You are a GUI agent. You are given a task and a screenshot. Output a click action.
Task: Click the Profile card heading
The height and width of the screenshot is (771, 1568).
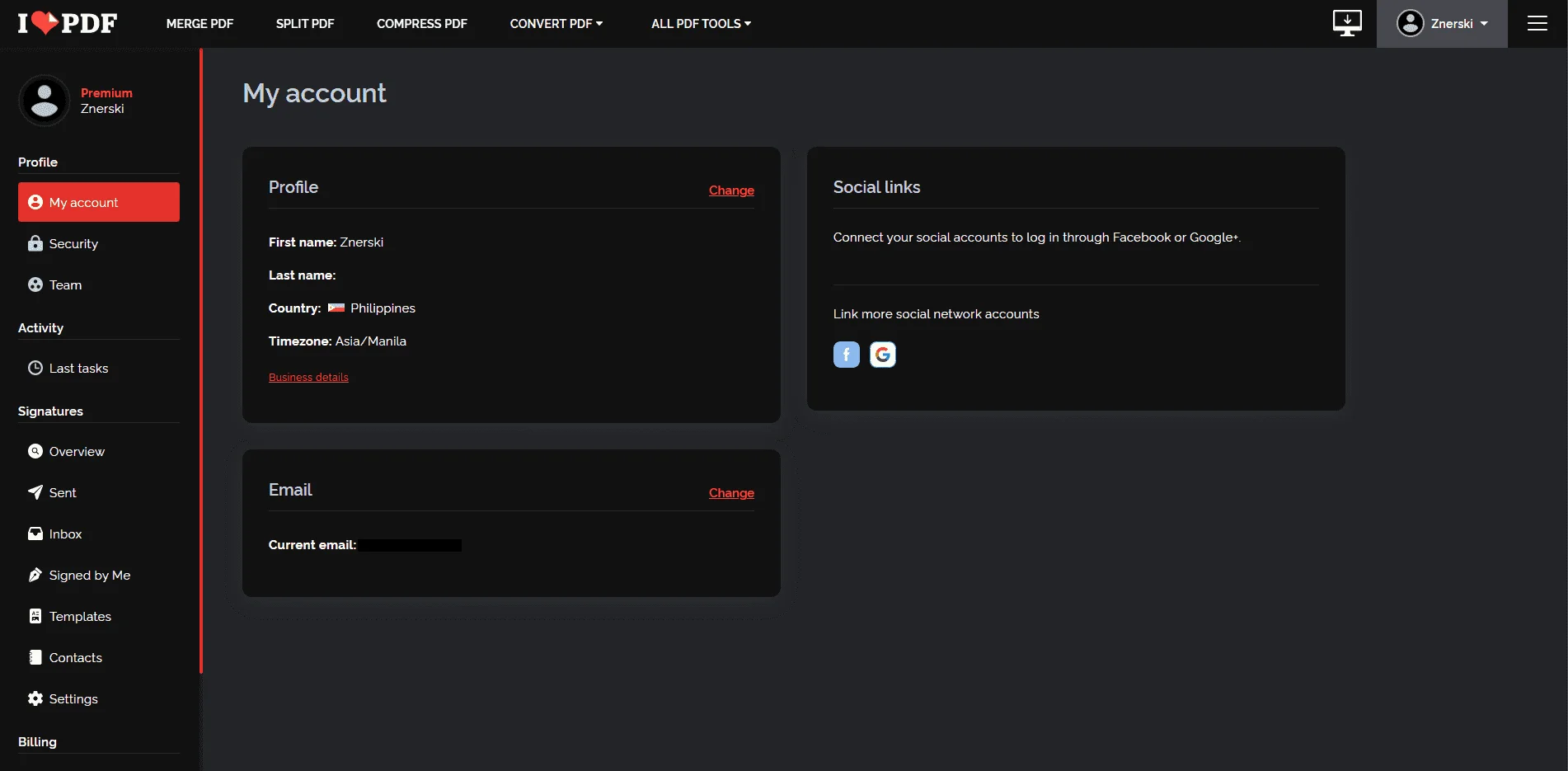tap(293, 187)
